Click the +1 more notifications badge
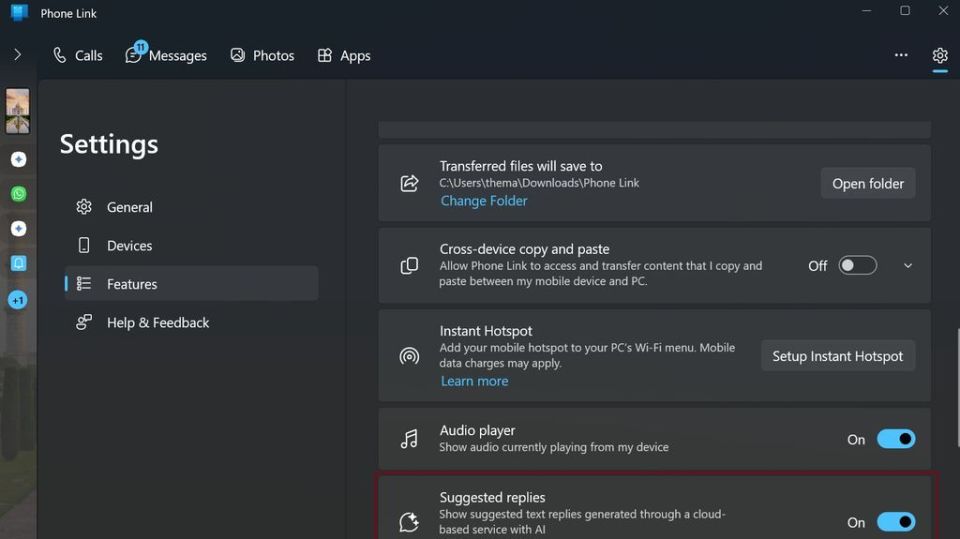This screenshot has height=539, width=960. point(18,300)
